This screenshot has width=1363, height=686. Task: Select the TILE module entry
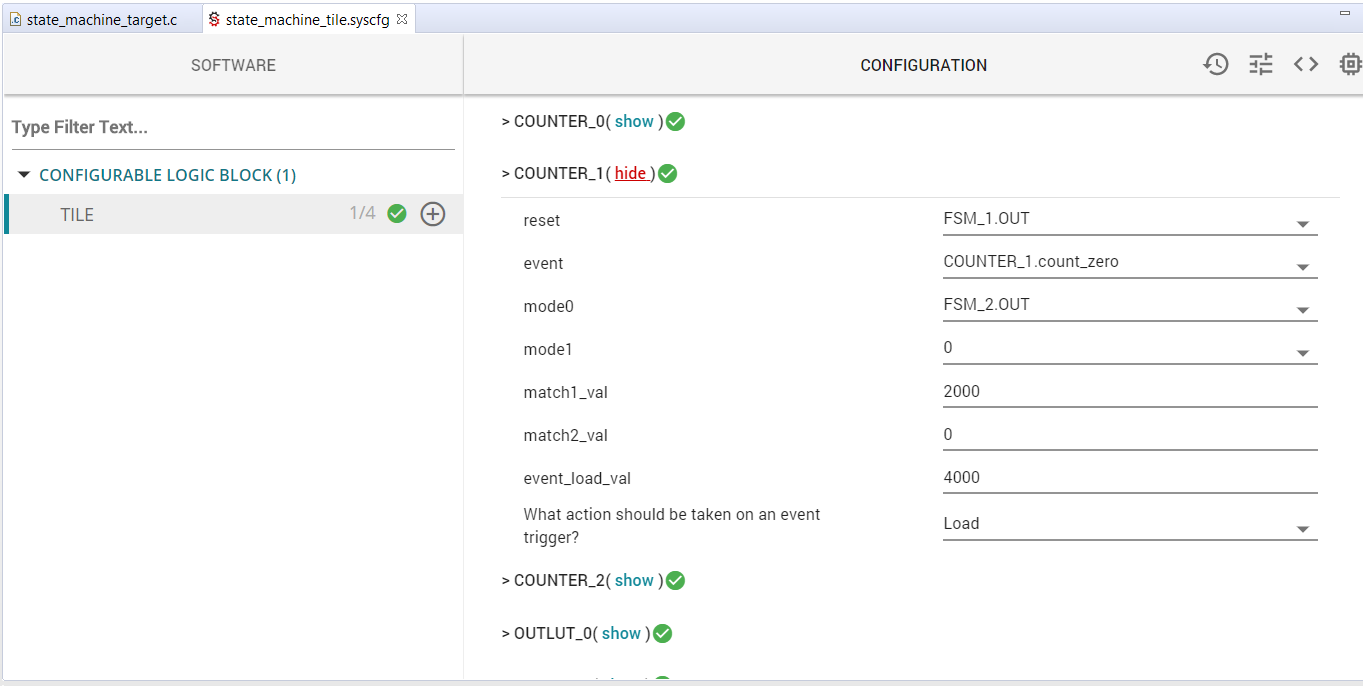click(77, 215)
